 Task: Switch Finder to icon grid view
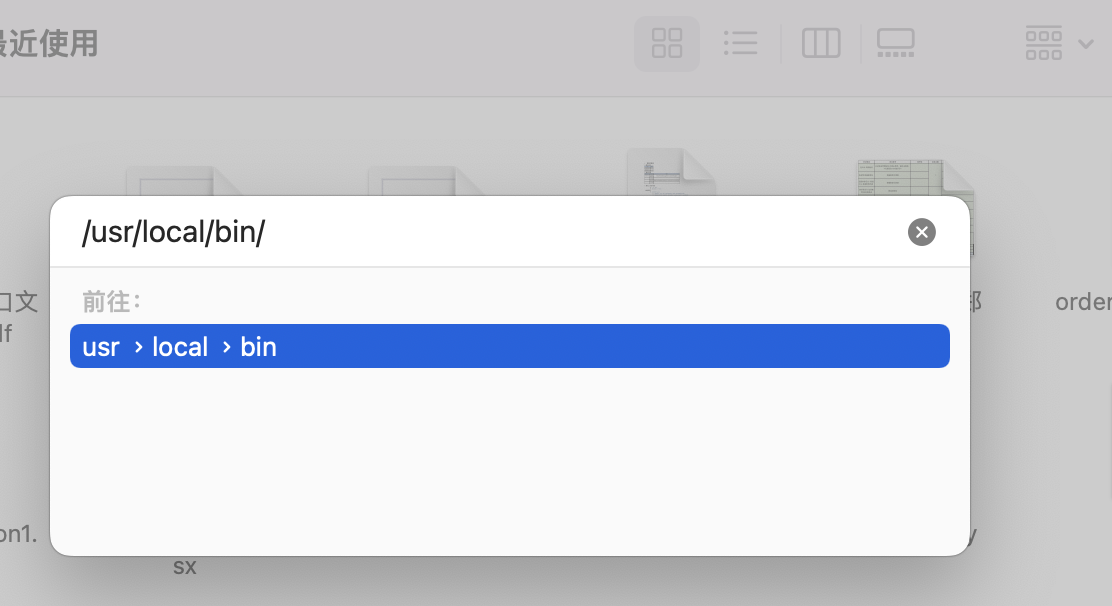[x=667, y=43]
